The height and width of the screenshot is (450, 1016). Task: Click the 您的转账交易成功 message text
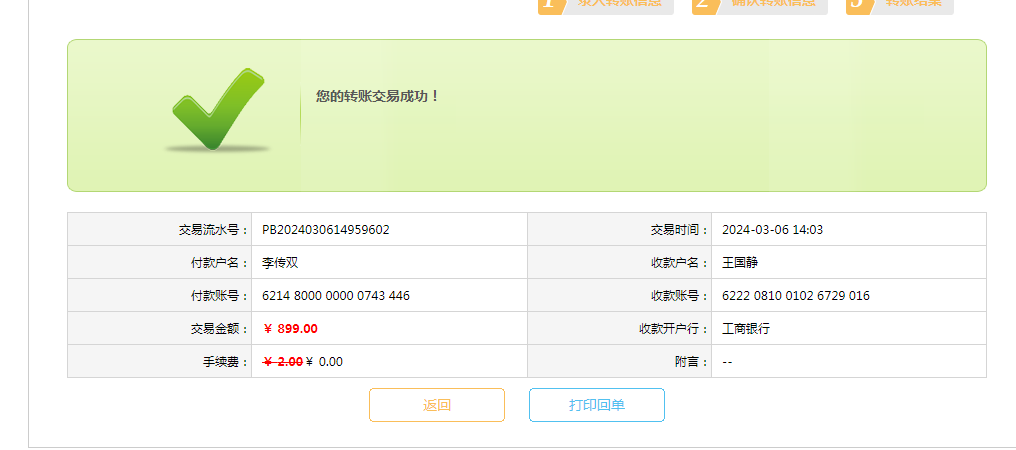coord(378,96)
